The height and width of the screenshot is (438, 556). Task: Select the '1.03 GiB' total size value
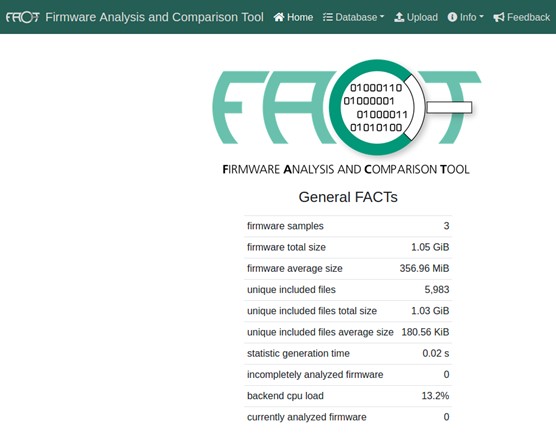click(430, 311)
